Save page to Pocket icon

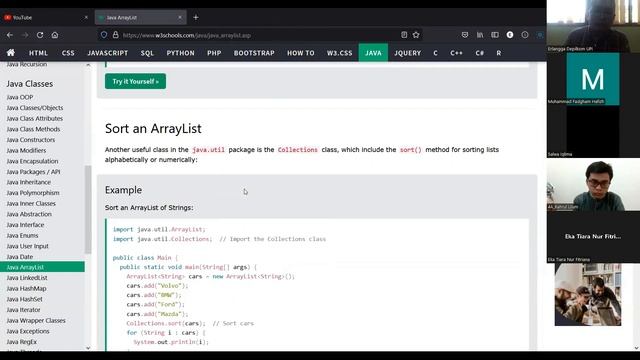(465, 35)
